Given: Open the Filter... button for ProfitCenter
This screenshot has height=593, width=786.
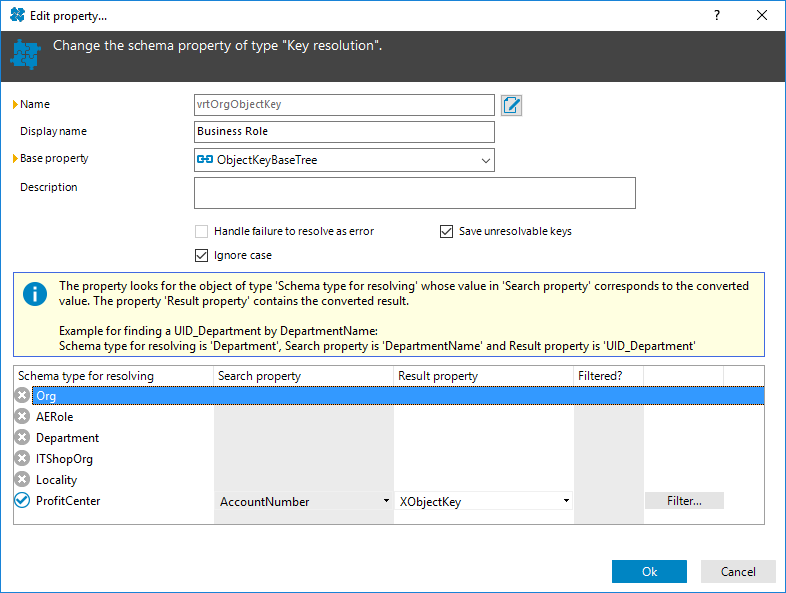Looking at the screenshot, I should coord(684,501).
